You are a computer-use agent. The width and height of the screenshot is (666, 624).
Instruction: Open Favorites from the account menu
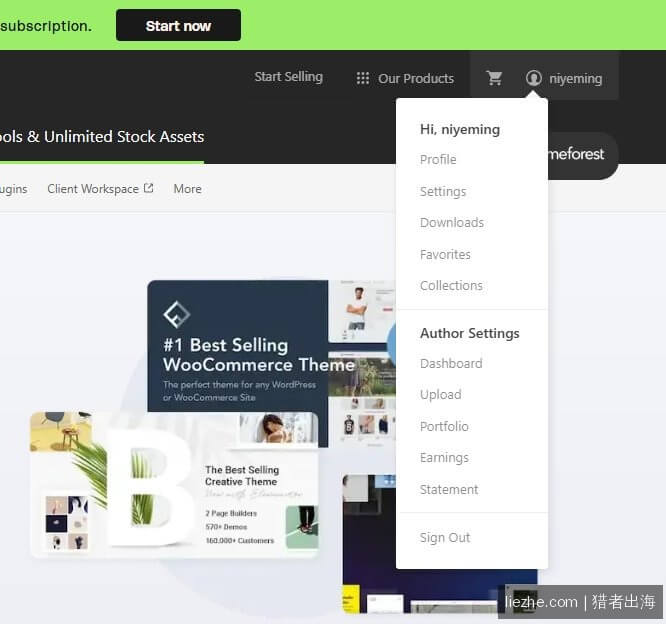tap(445, 254)
